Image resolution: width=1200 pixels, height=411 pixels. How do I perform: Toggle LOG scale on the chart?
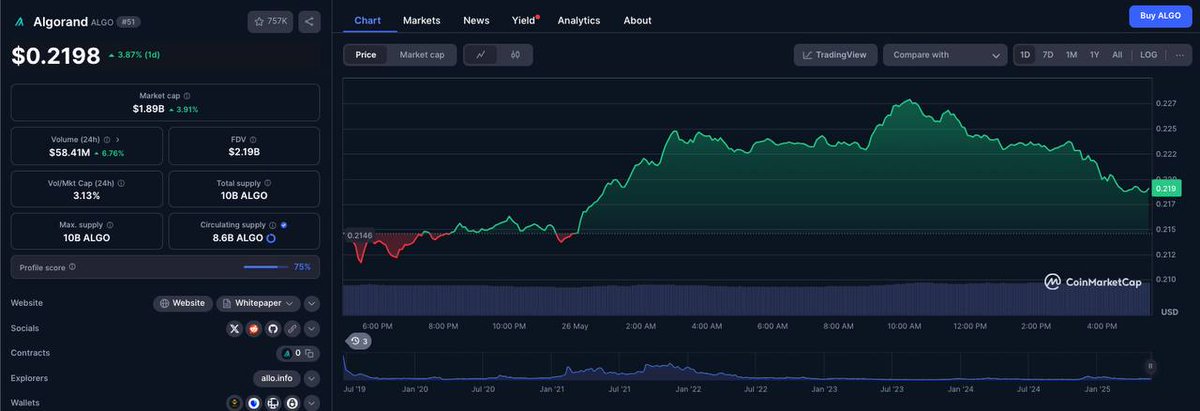pos(1149,55)
